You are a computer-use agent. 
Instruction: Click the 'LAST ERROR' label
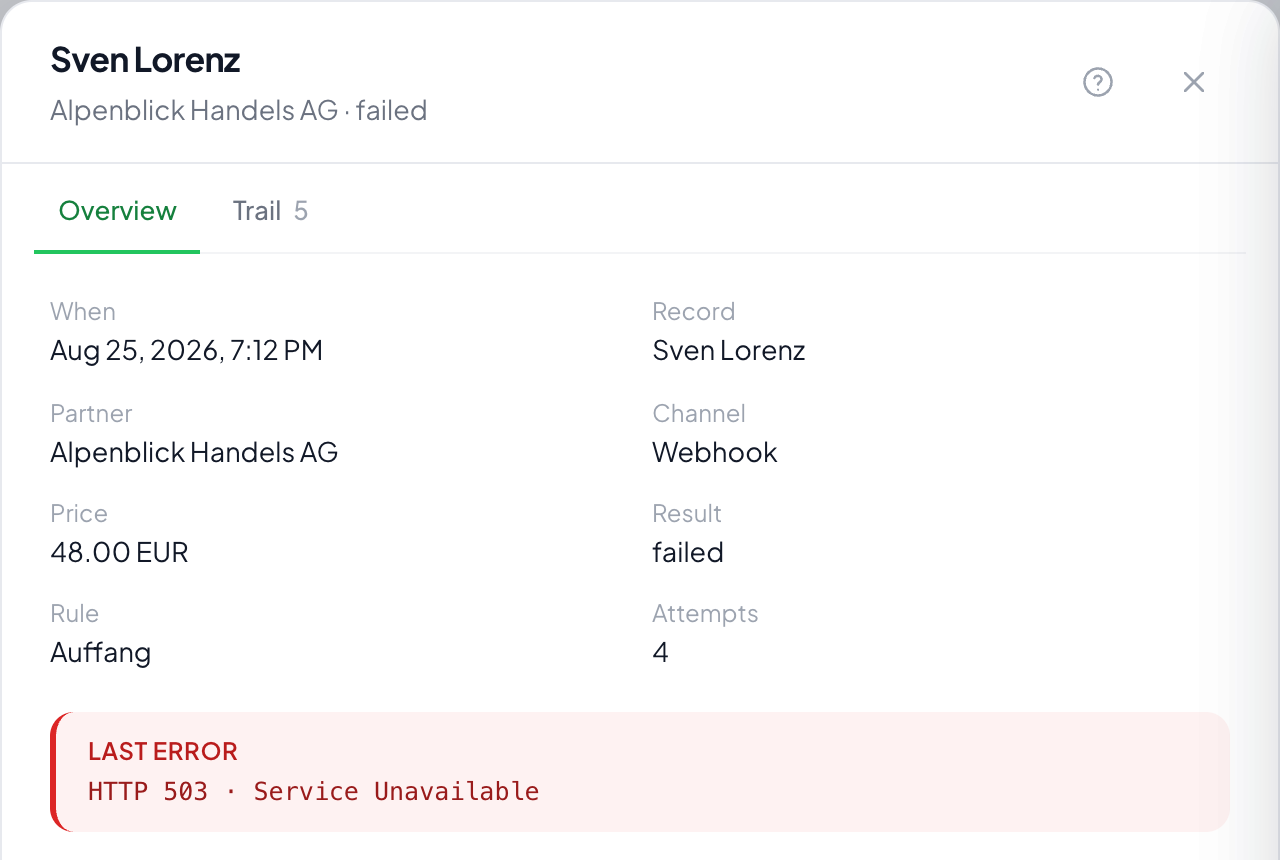point(163,752)
